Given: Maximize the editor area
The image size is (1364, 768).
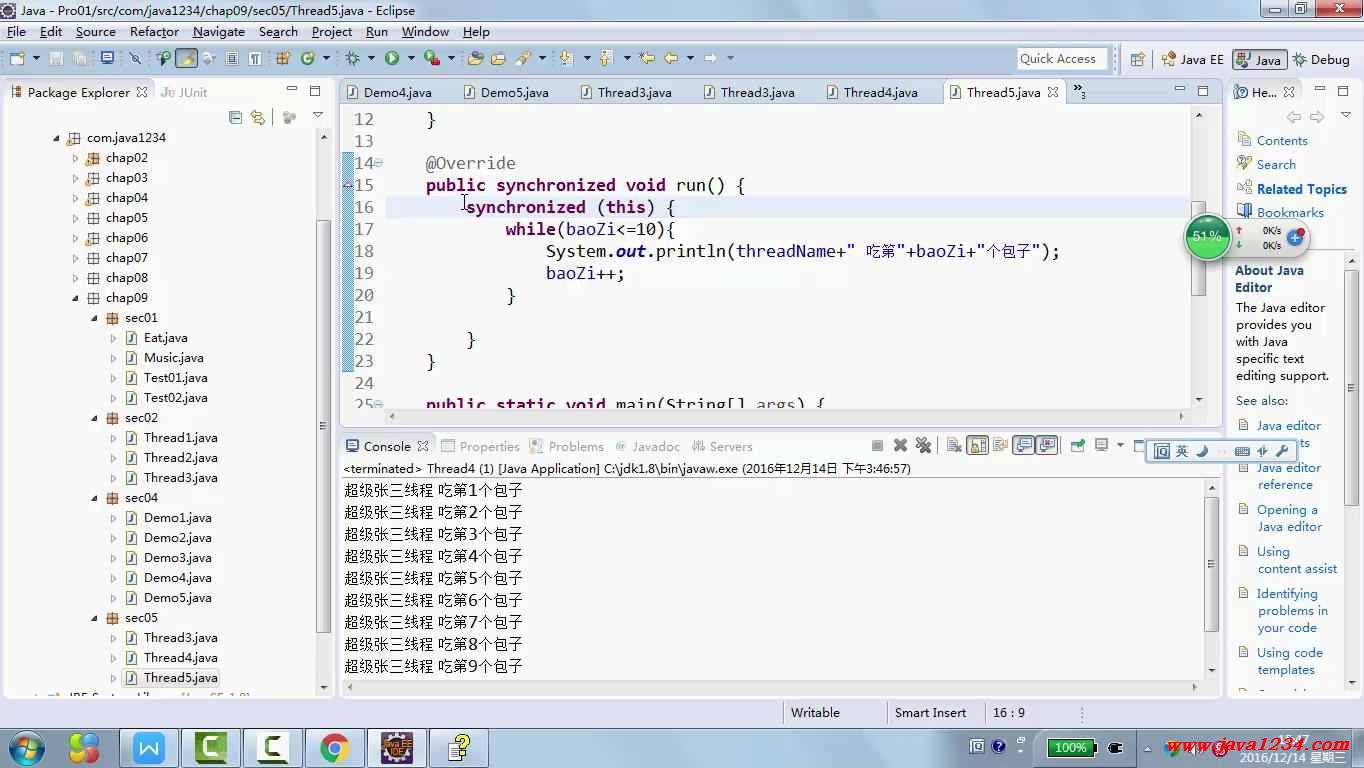Looking at the screenshot, I should 1203,91.
